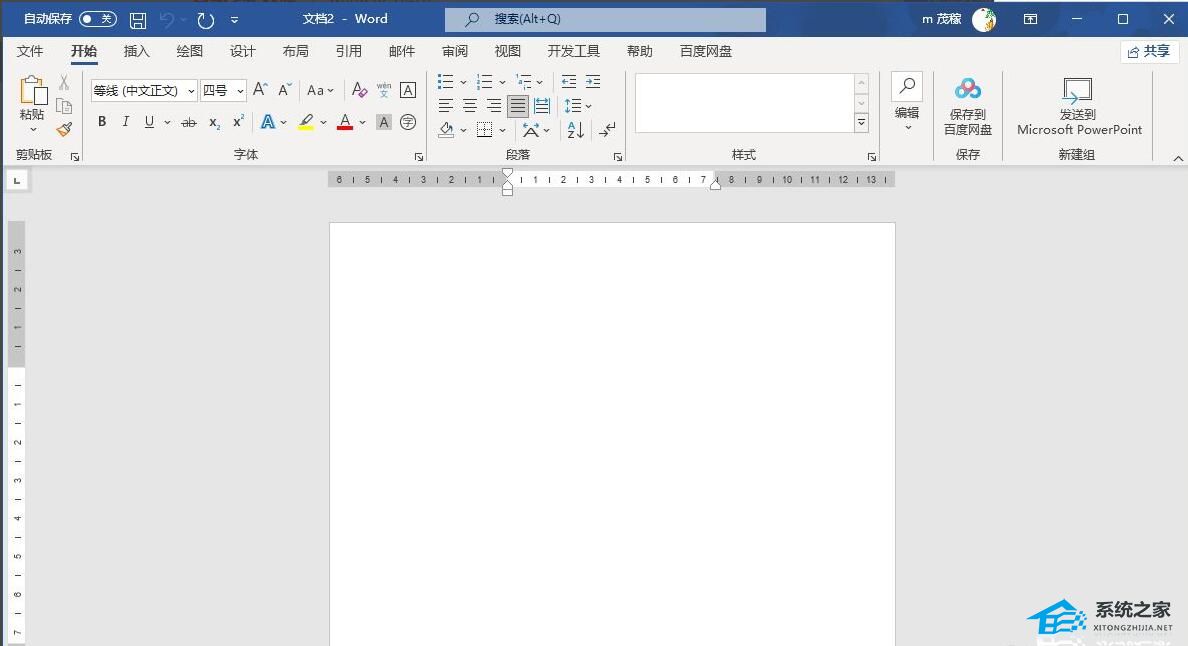Image resolution: width=1188 pixels, height=646 pixels.
Task: Toggle Bold formatting
Action: point(102,122)
